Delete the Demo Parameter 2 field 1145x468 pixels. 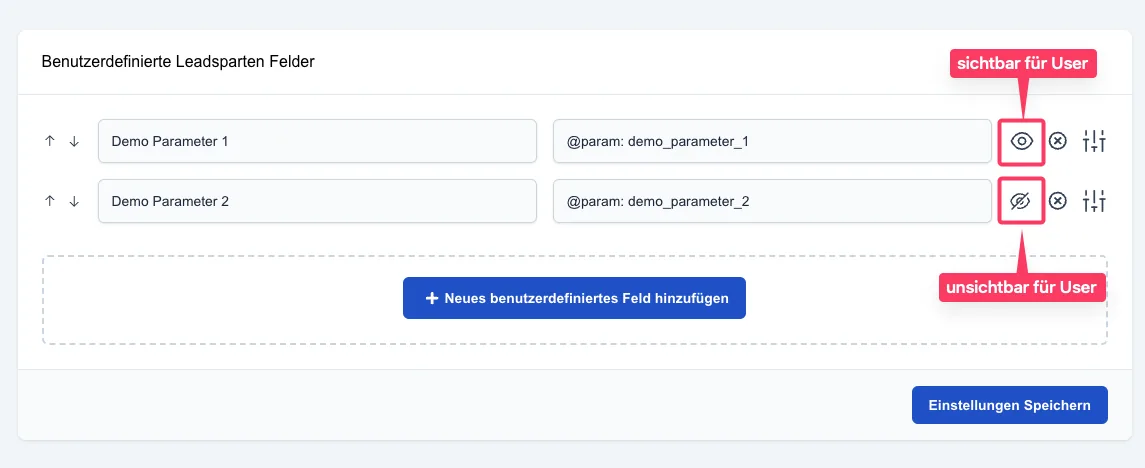1057,201
